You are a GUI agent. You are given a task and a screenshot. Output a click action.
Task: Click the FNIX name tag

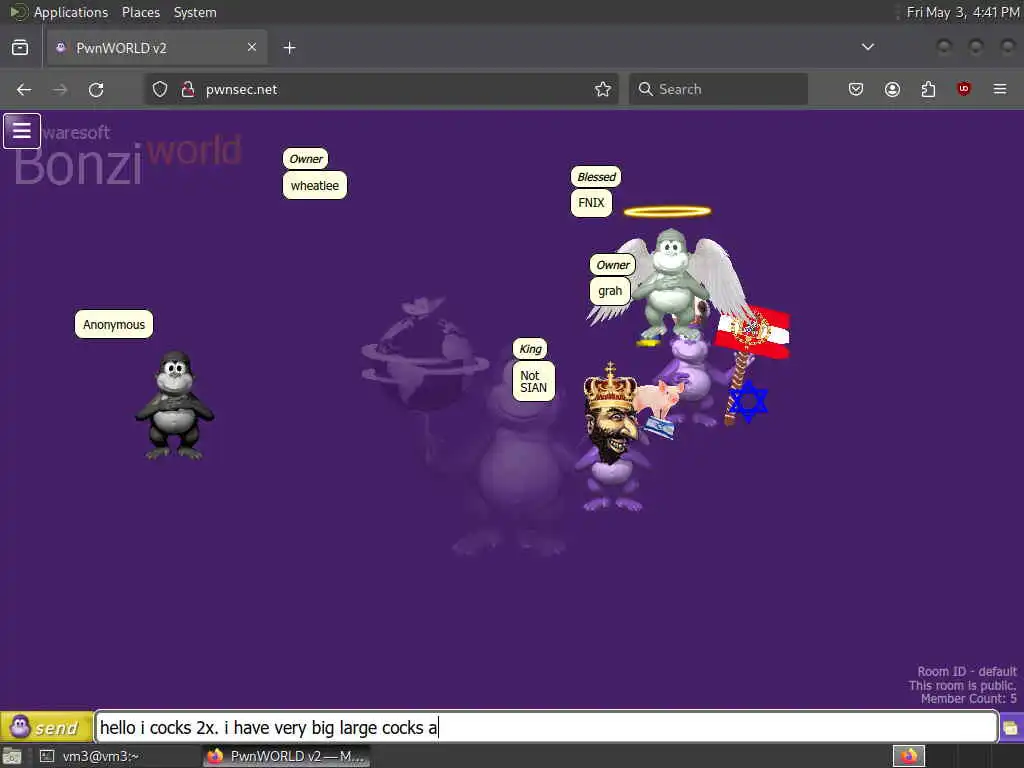(x=591, y=202)
